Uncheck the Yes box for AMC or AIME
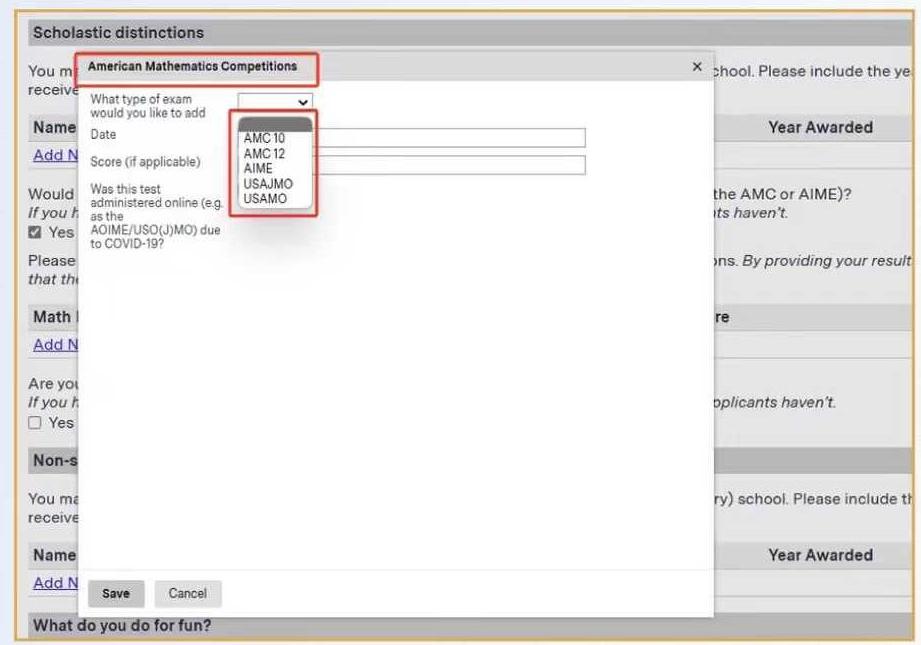Image resolution: width=921 pixels, height=645 pixels. click(x=36, y=232)
